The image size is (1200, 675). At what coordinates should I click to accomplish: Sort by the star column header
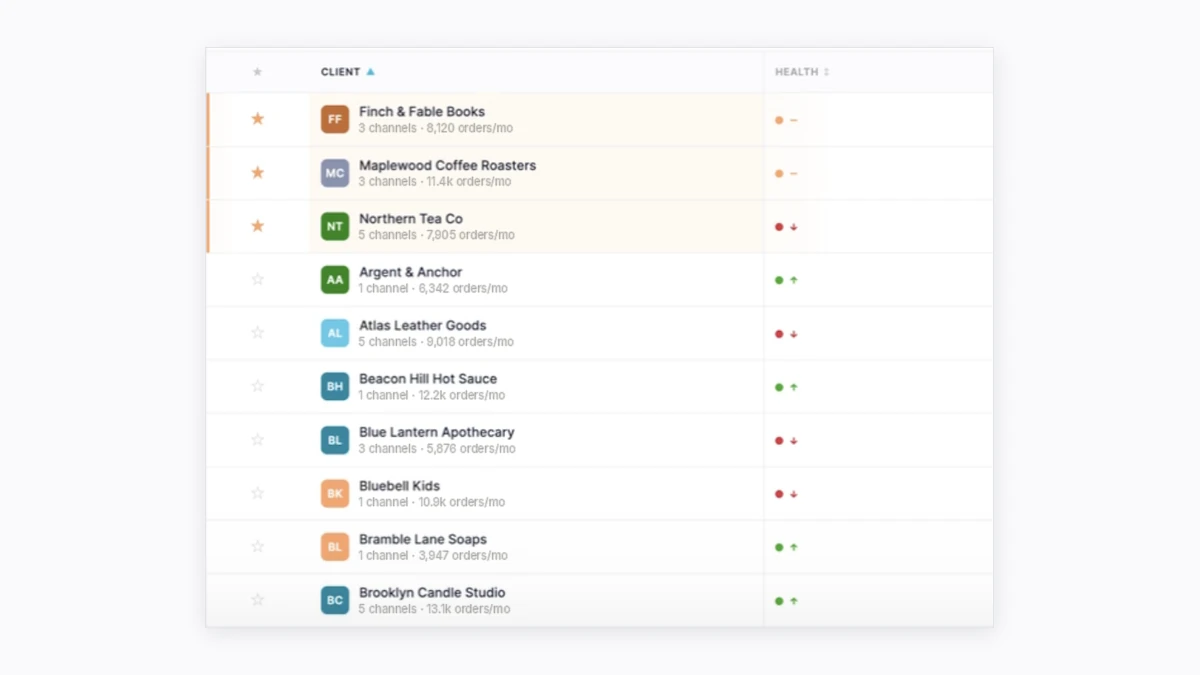click(x=257, y=72)
